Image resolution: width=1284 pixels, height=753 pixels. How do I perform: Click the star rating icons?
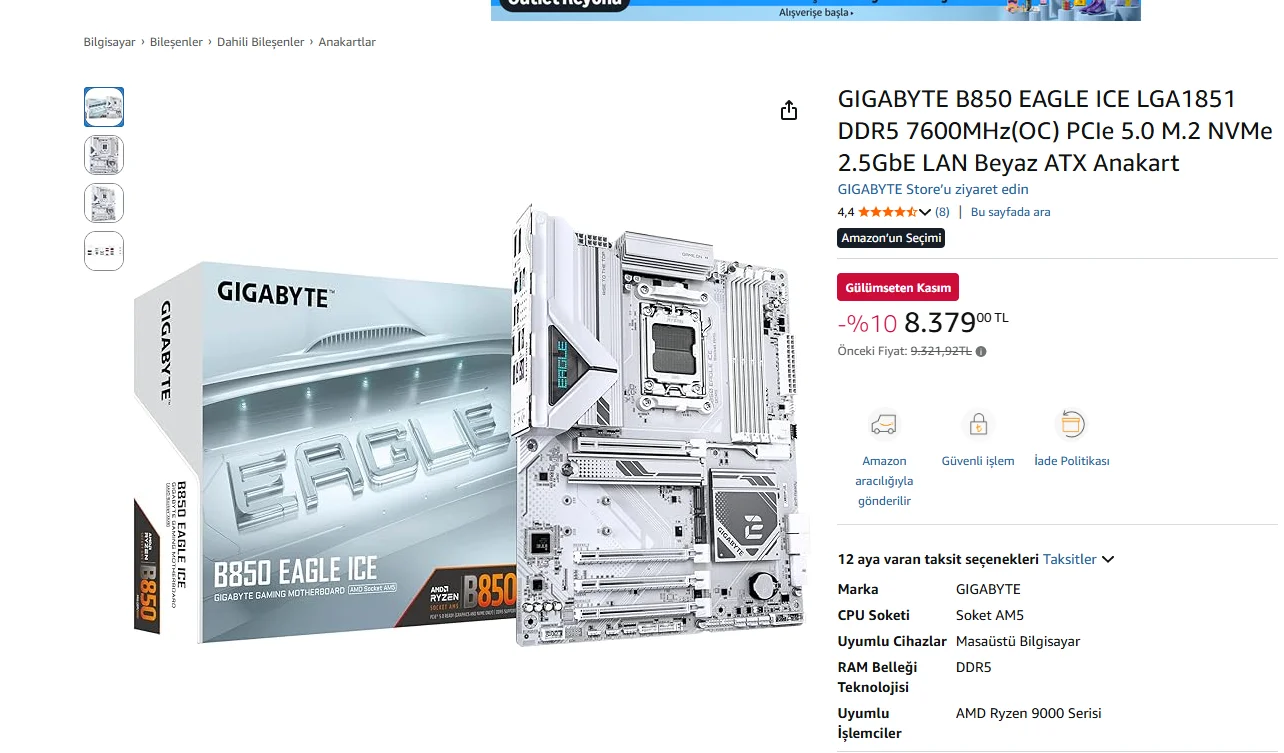887,212
